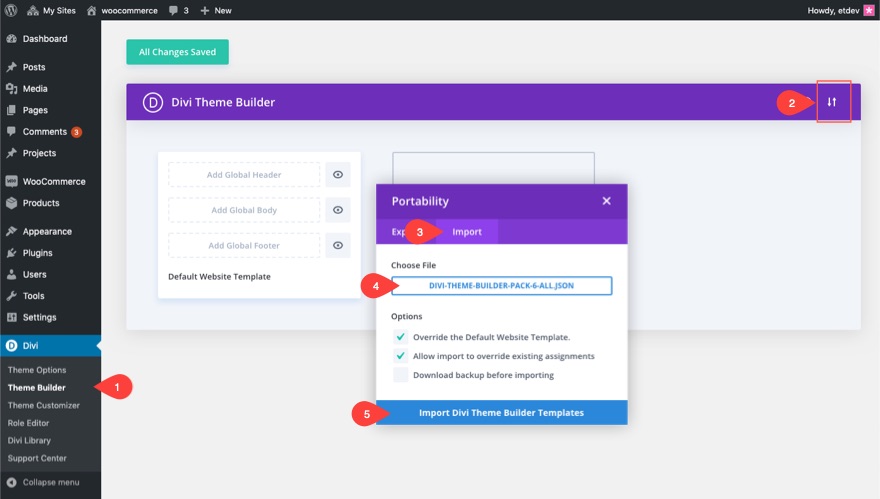Click the Appearance brush icon

(11, 231)
